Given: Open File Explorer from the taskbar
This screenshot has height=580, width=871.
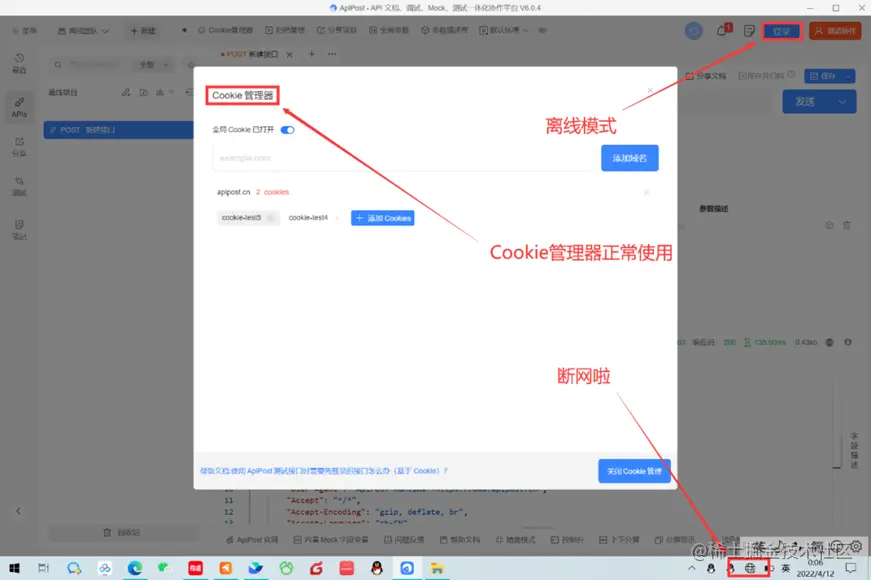Looking at the screenshot, I should 437,568.
